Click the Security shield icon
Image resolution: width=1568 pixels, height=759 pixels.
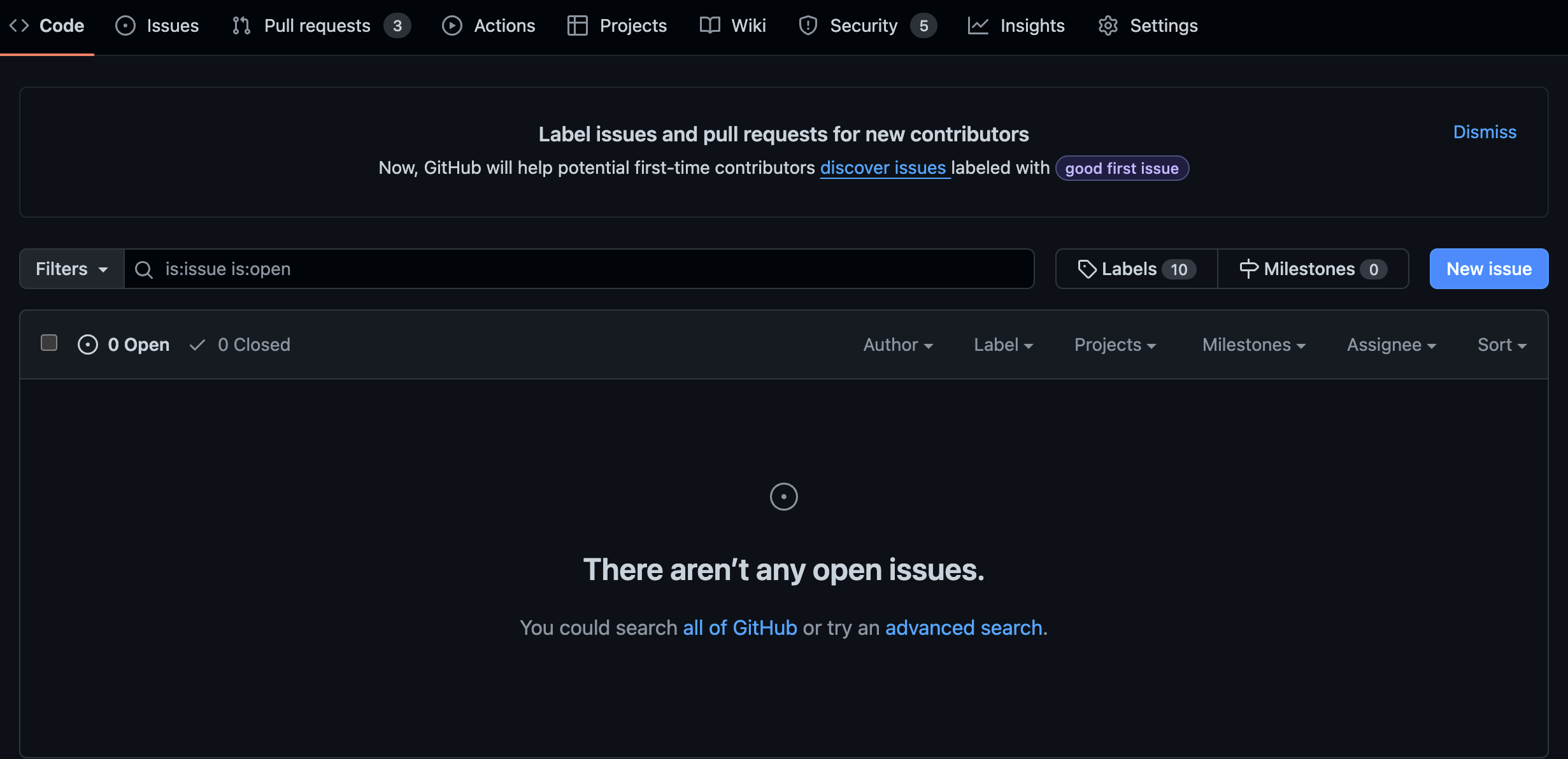[x=808, y=25]
